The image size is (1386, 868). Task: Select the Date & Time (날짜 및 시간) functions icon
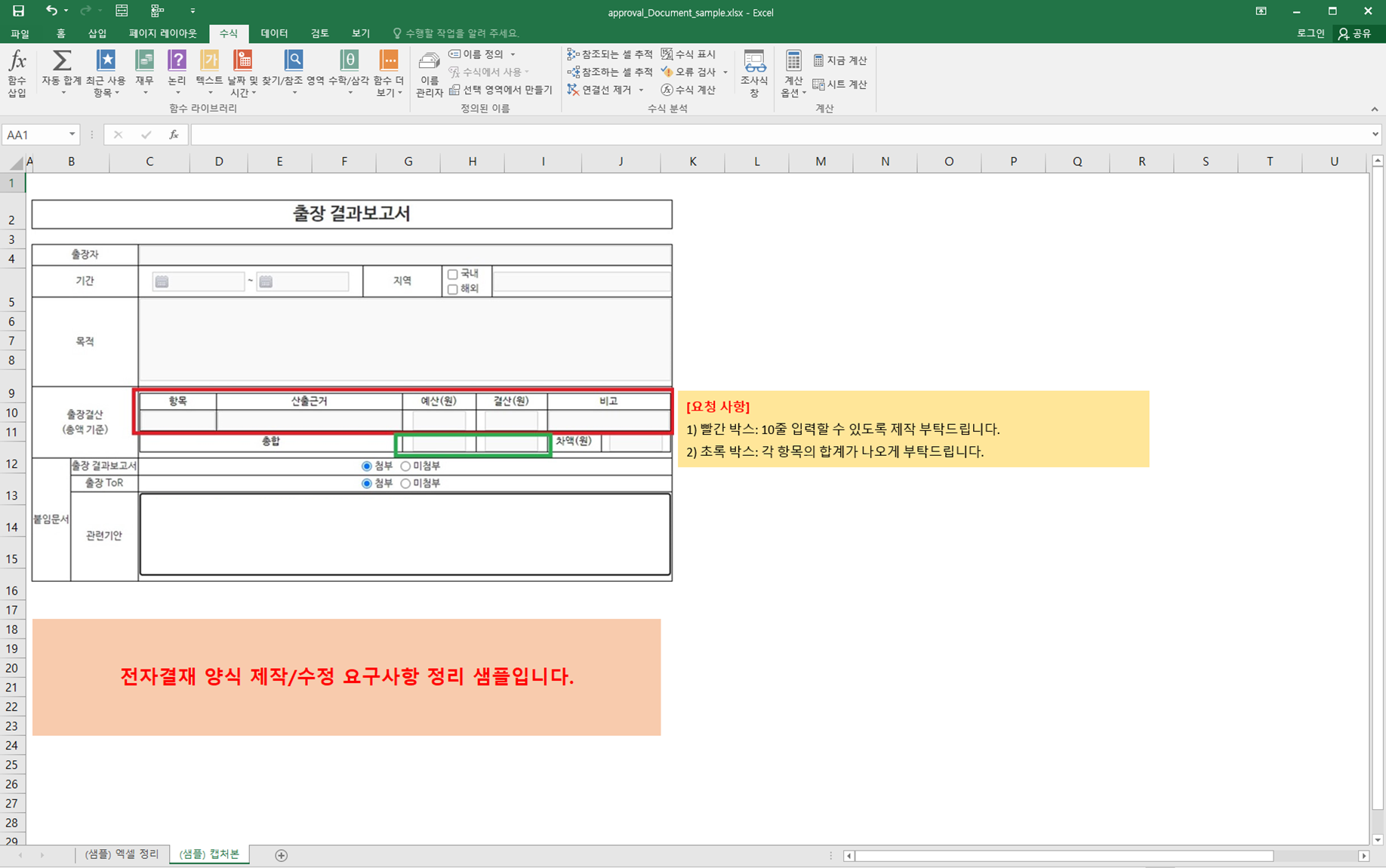[x=242, y=73]
